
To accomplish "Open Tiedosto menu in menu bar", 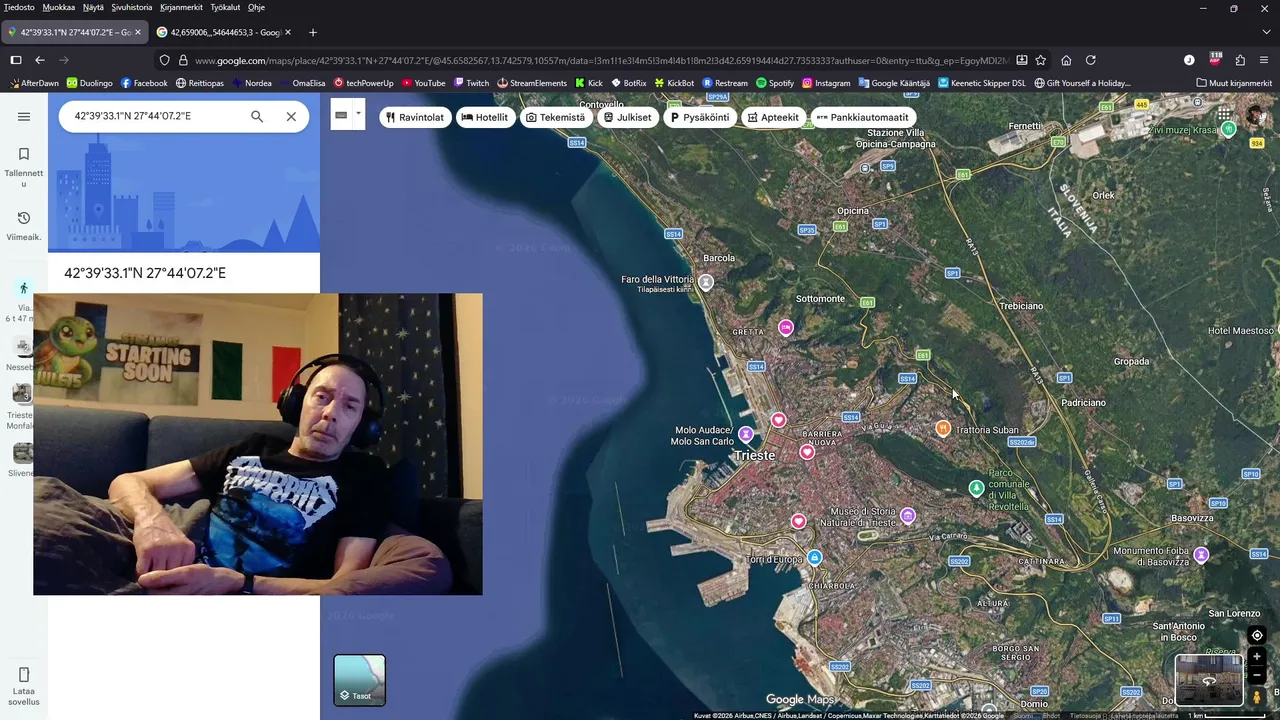I will pyautogui.click(x=19, y=7).
